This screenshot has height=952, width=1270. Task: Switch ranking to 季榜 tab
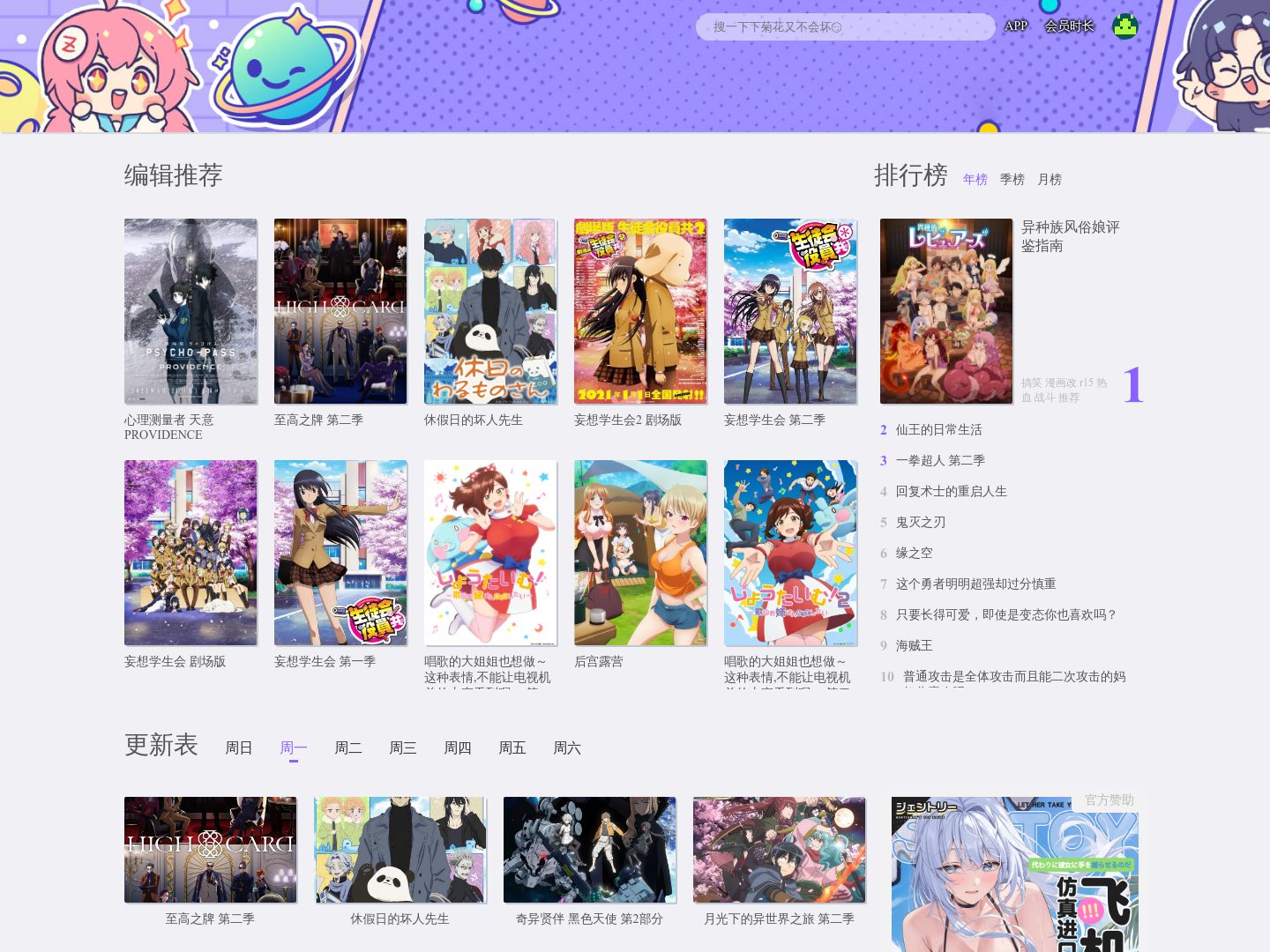pos(1012,179)
